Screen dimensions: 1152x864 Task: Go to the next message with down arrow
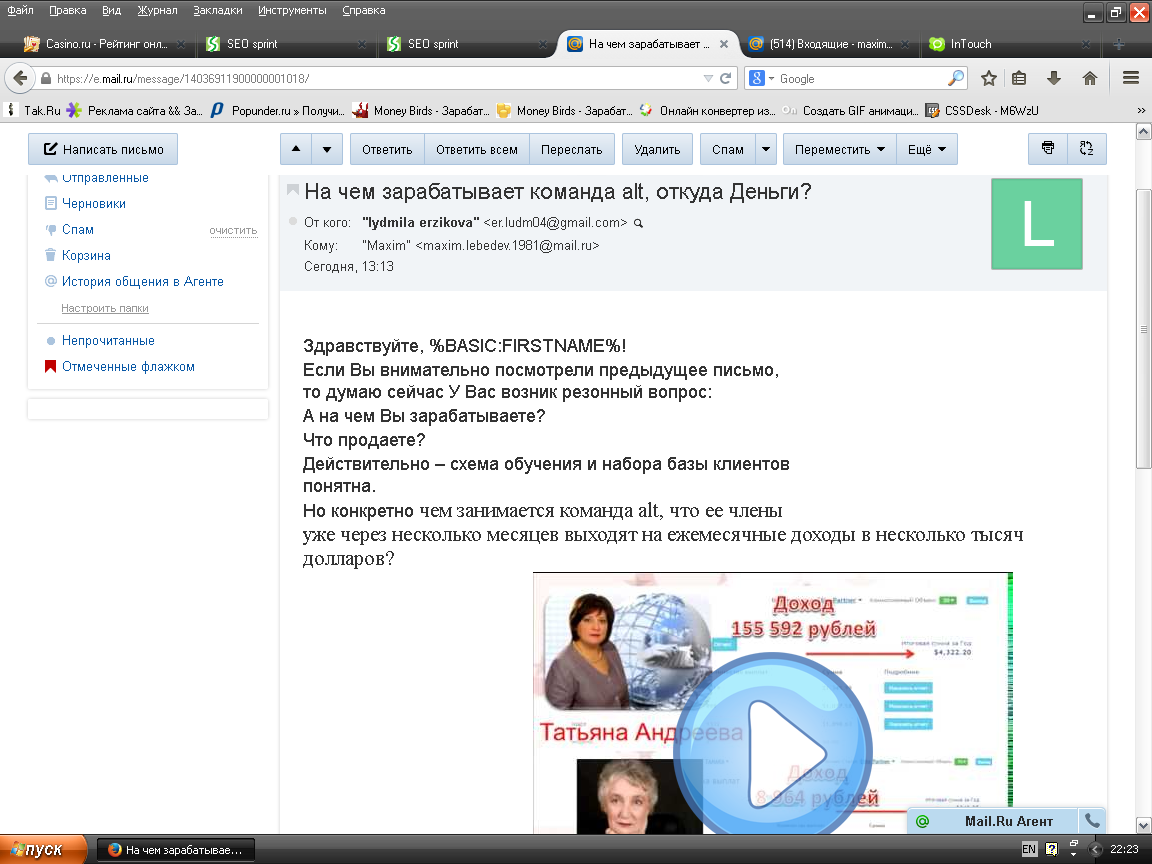click(x=327, y=149)
